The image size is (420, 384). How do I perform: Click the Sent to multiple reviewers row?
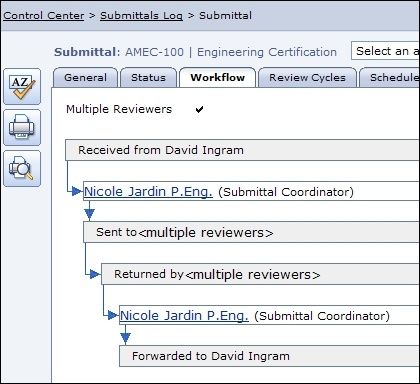(x=251, y=232)
